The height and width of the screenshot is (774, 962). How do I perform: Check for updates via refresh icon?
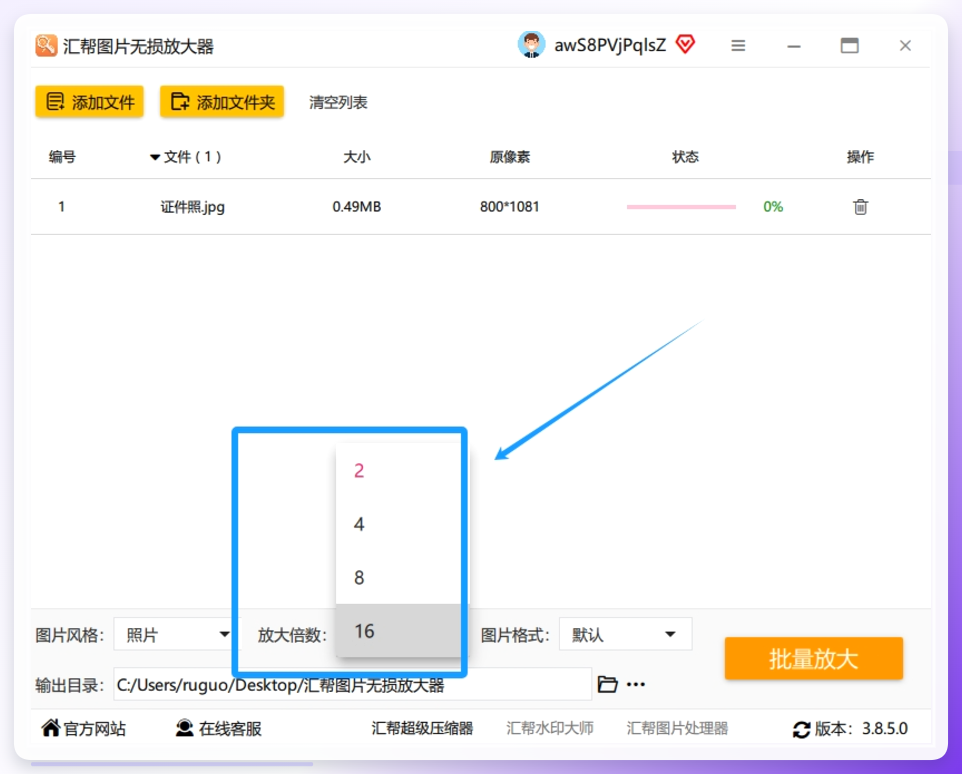tap(801, 729)
